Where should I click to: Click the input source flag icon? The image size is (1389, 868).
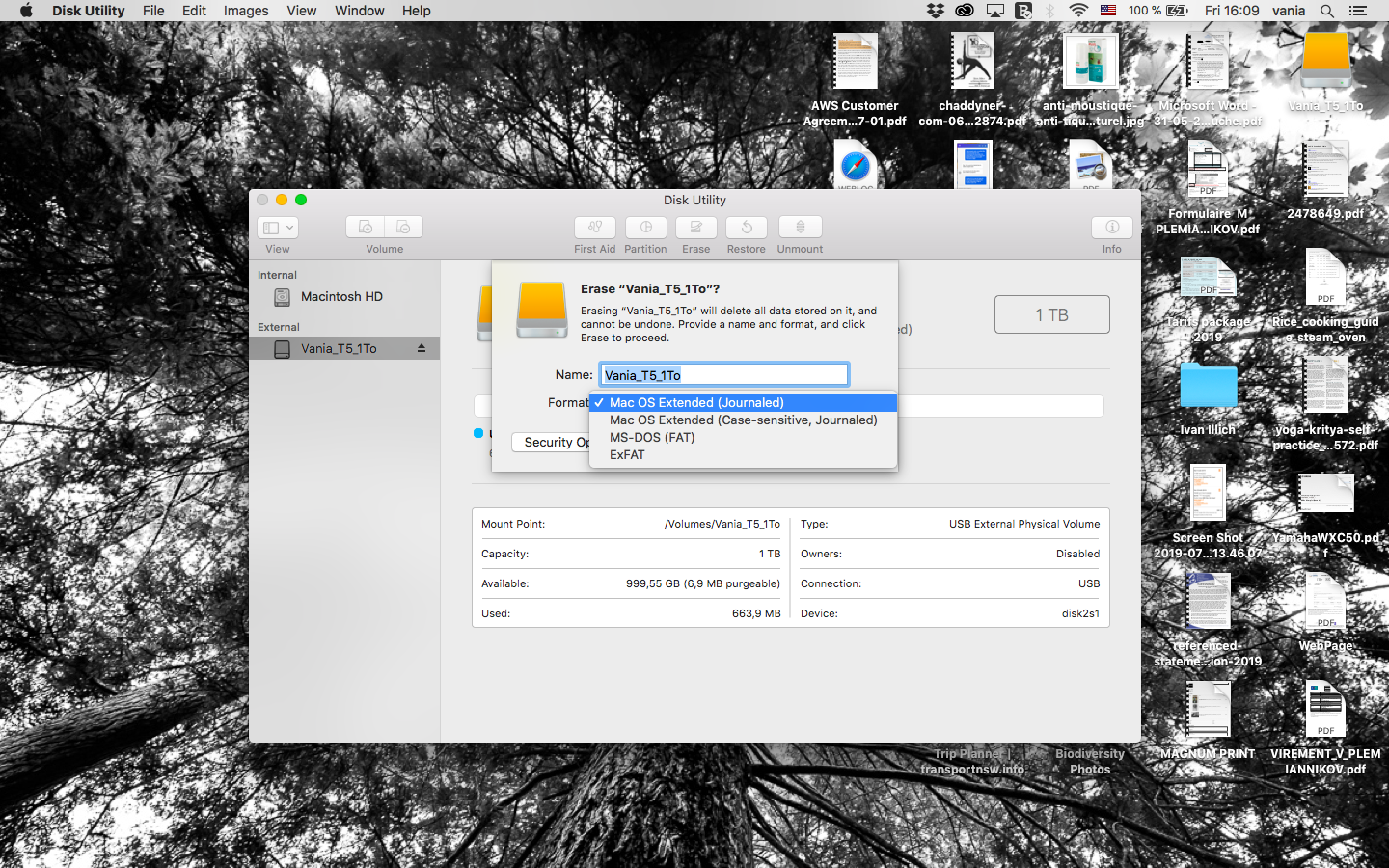point(1108,11)
